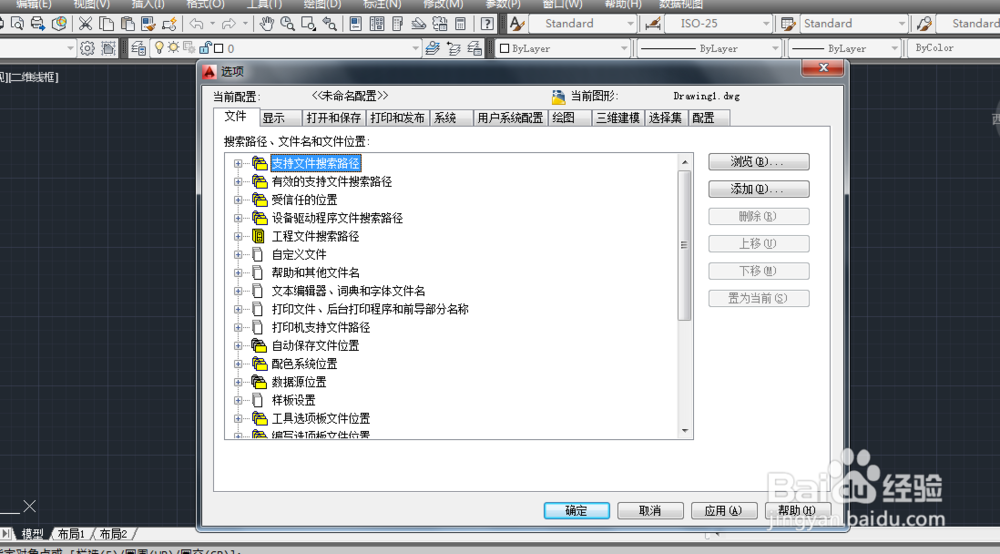Toggle layer 0 lock padlock icon
Image resolution: width=1000 pixels, height=554 pixels.
click(205, 48)
